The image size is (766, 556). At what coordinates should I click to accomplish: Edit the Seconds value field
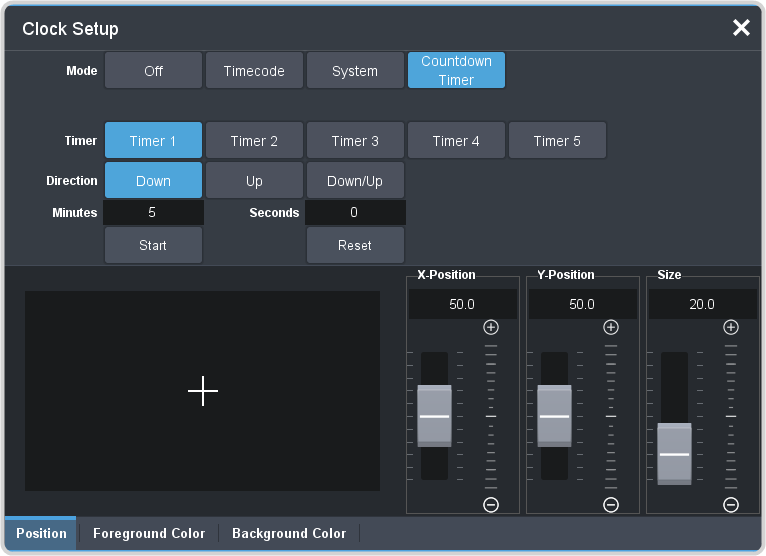[x=355, y=212]
